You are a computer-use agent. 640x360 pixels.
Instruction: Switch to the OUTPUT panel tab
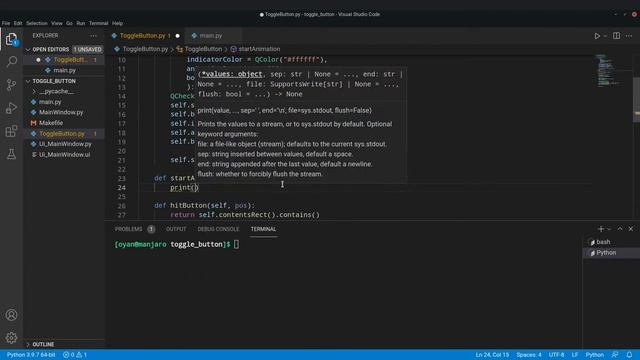coord(176,229)
